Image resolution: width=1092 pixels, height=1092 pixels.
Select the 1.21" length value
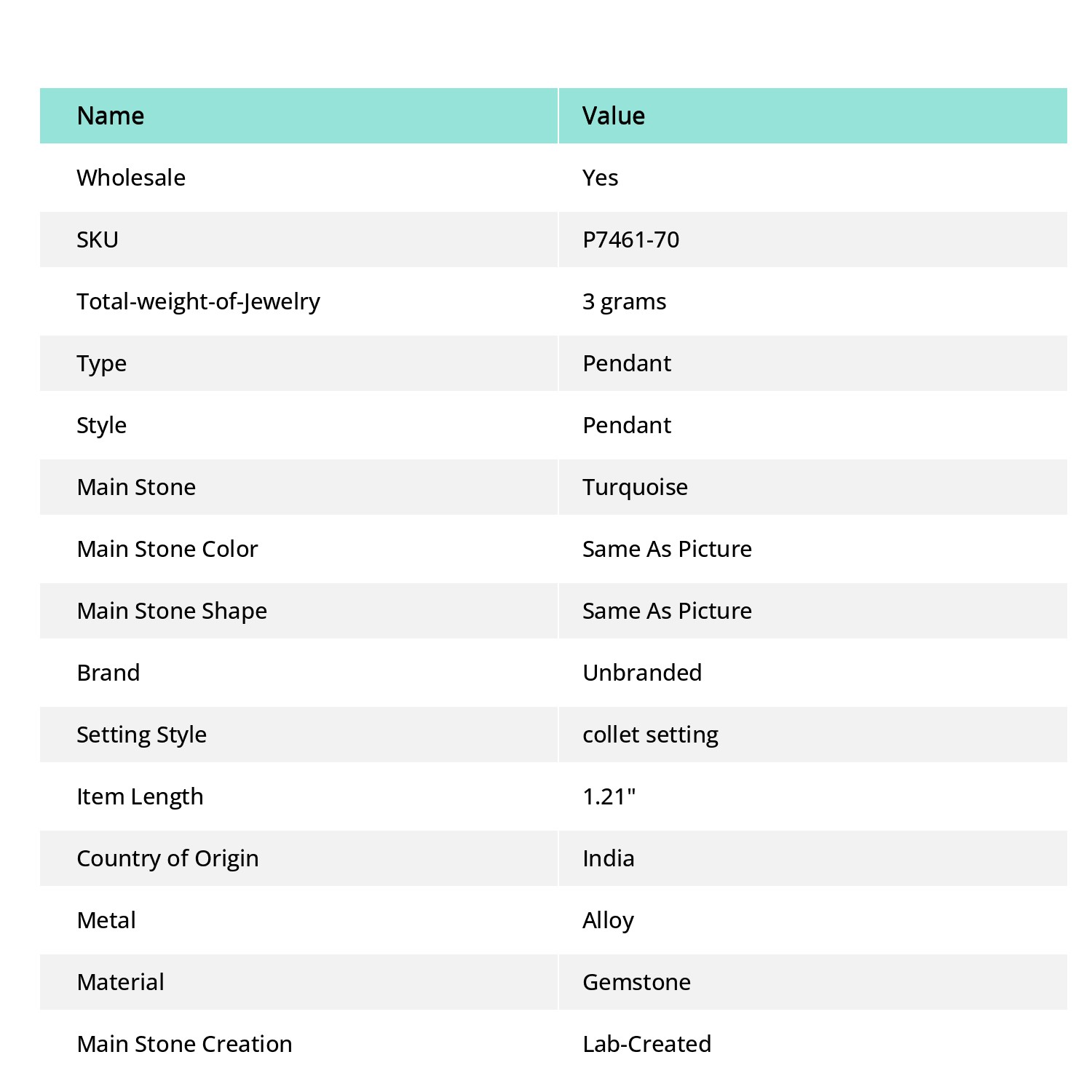pos(609,796)
